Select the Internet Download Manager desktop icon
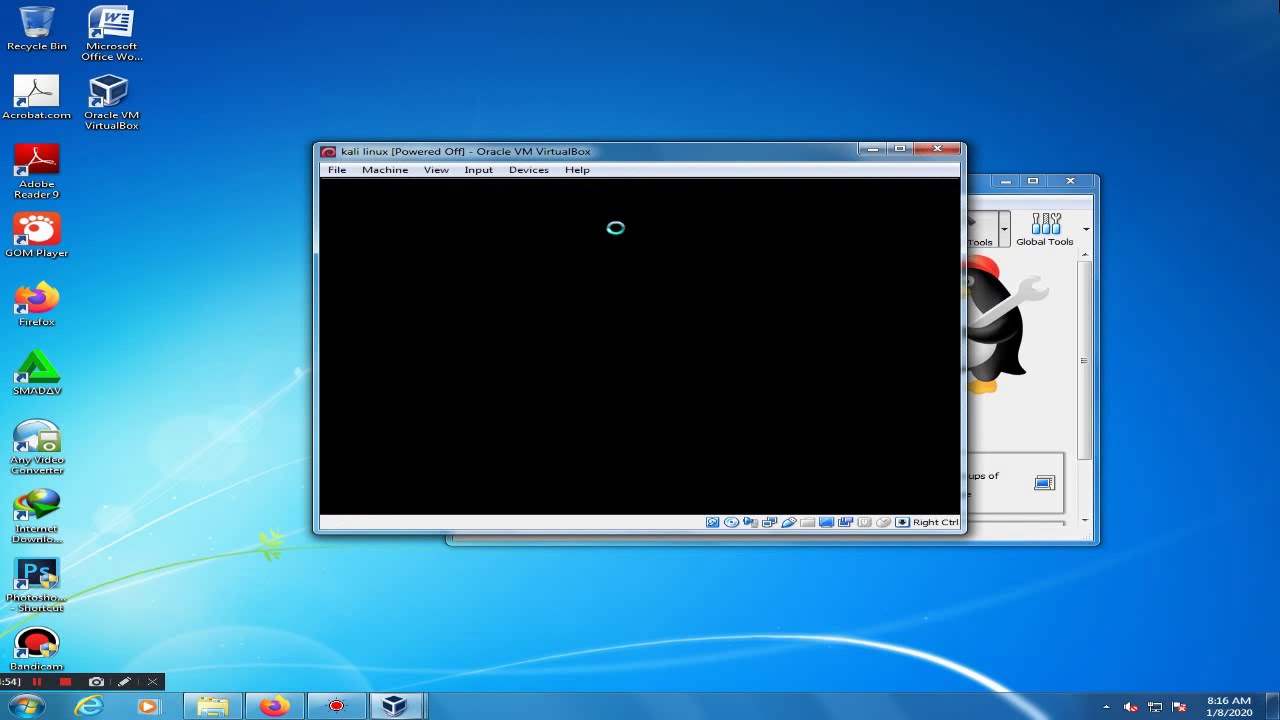 click(37, 516)
